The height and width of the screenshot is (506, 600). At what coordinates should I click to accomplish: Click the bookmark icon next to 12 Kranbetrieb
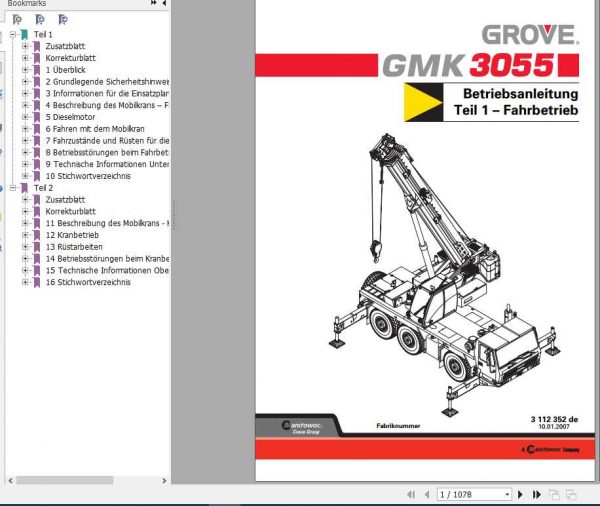[x=37, y=235]
